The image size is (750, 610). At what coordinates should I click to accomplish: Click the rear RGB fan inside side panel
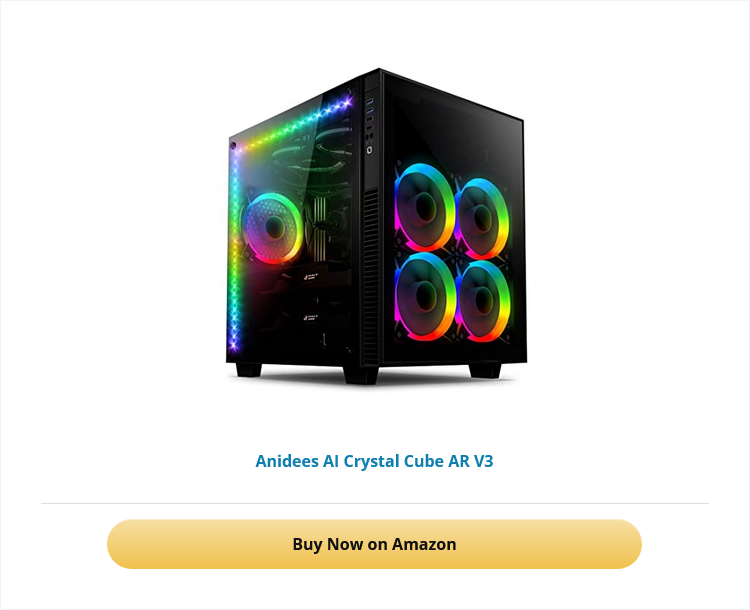click(x=273, y=228)
